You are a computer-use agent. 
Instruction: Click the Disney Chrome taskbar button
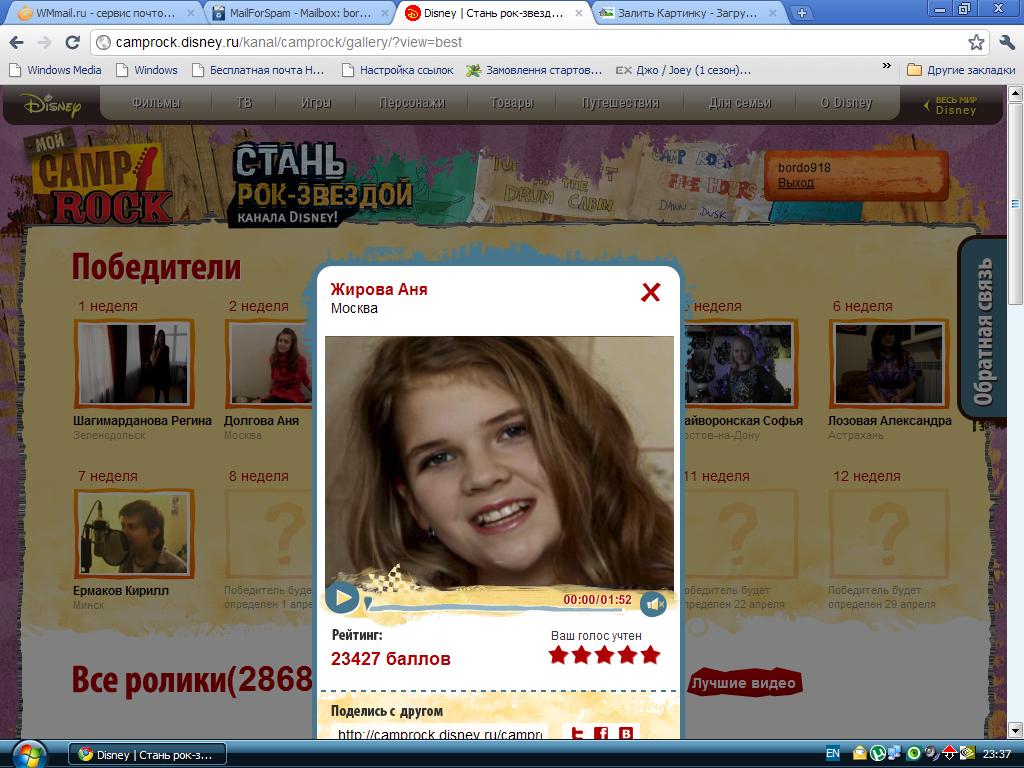[148, 755]
